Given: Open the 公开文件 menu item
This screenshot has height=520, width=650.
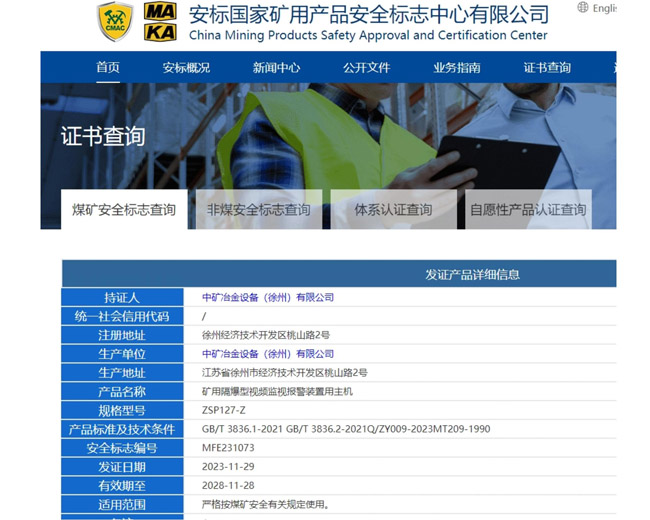Looking at the screenshot, I should click(x=366, y=68).
